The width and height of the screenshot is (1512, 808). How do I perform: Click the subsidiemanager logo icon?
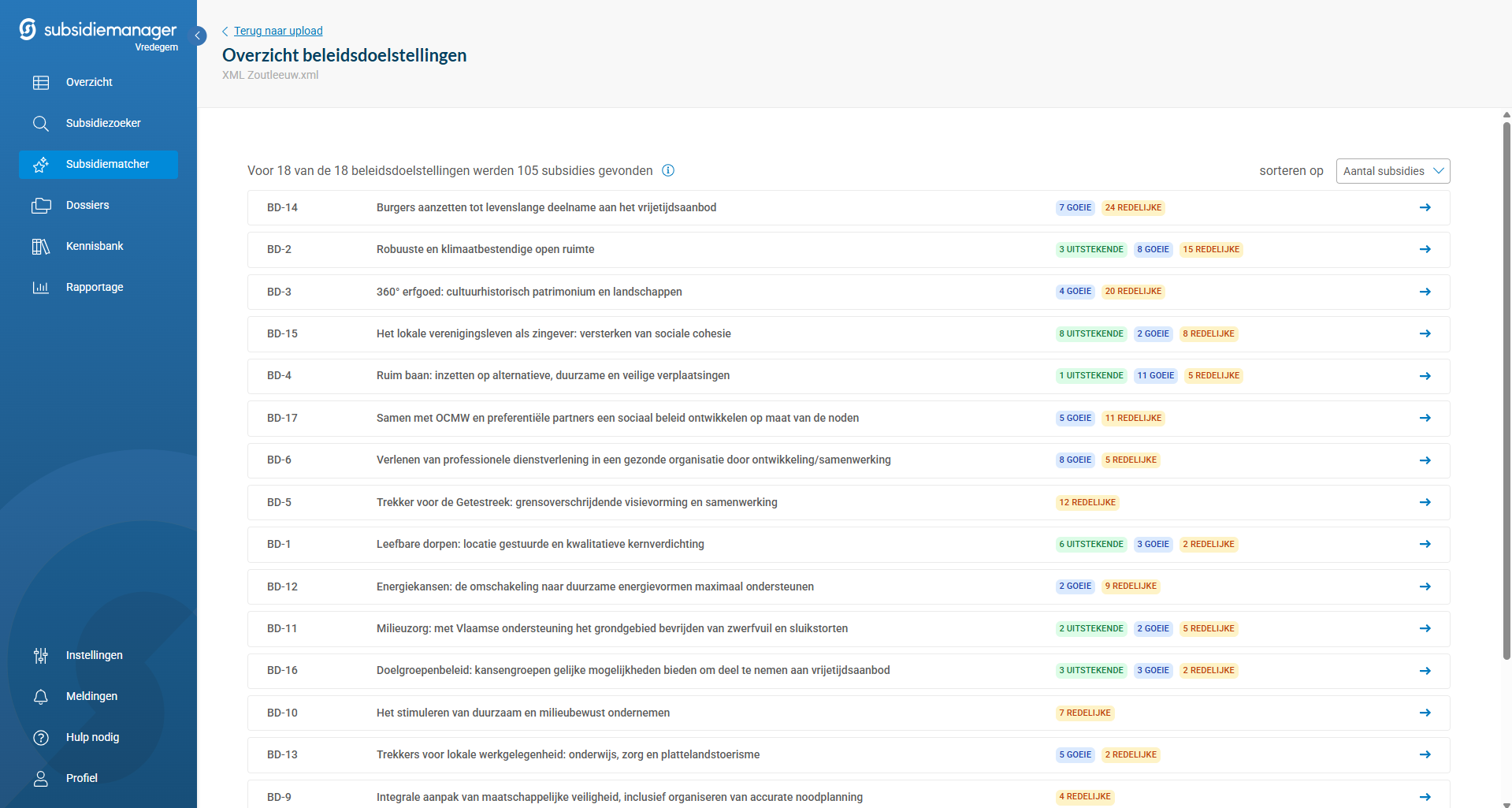28,29
